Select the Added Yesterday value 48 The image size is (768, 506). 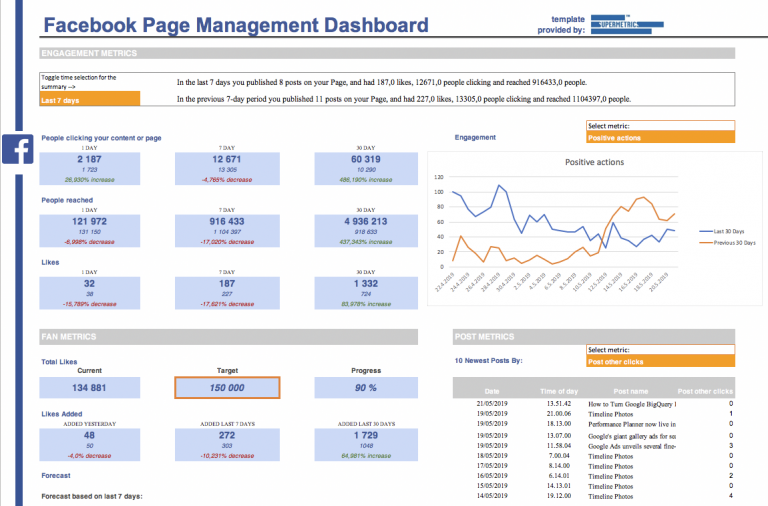click(89, 435)
